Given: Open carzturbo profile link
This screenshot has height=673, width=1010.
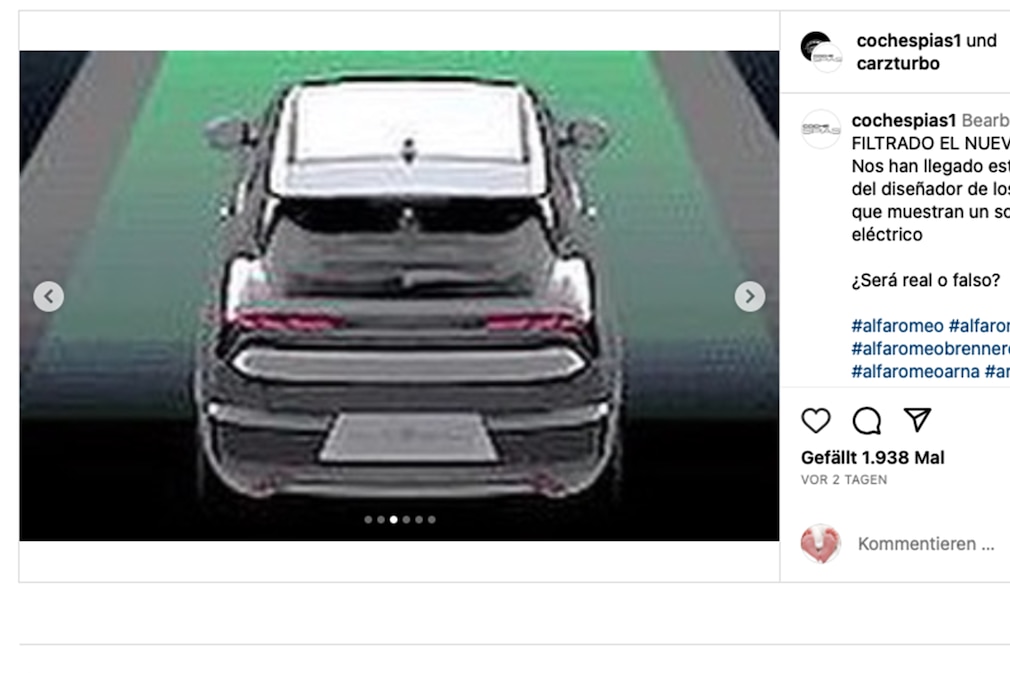Looking at the screenshot, I should (x=898, y=63).
